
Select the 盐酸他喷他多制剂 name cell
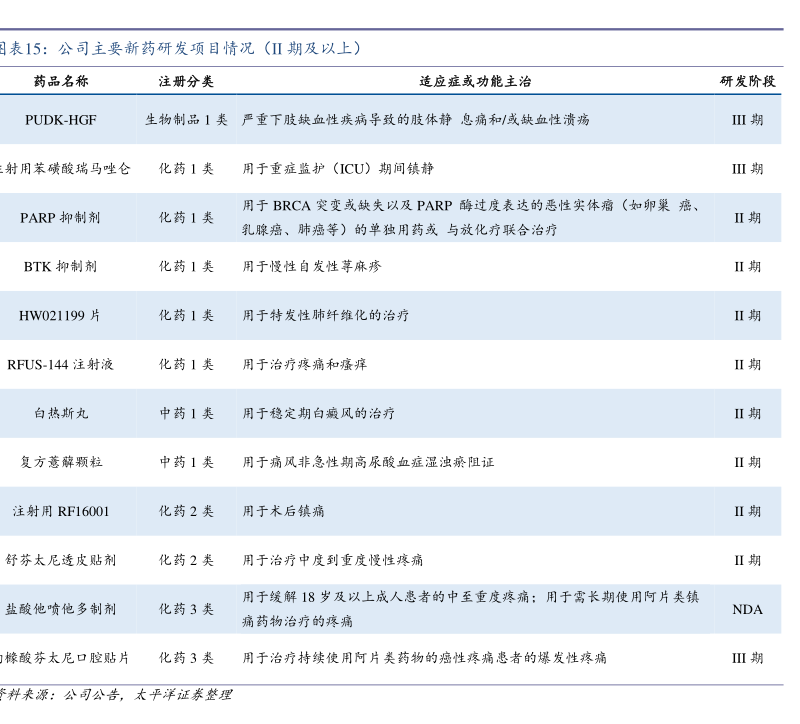click(61, 609)
